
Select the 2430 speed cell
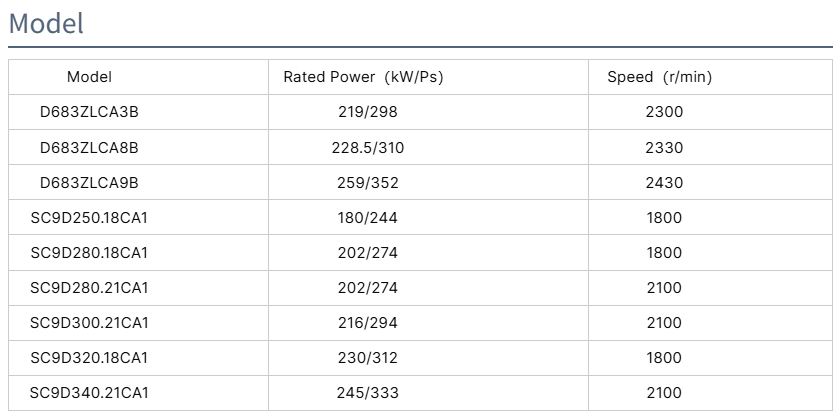[664, 183]
